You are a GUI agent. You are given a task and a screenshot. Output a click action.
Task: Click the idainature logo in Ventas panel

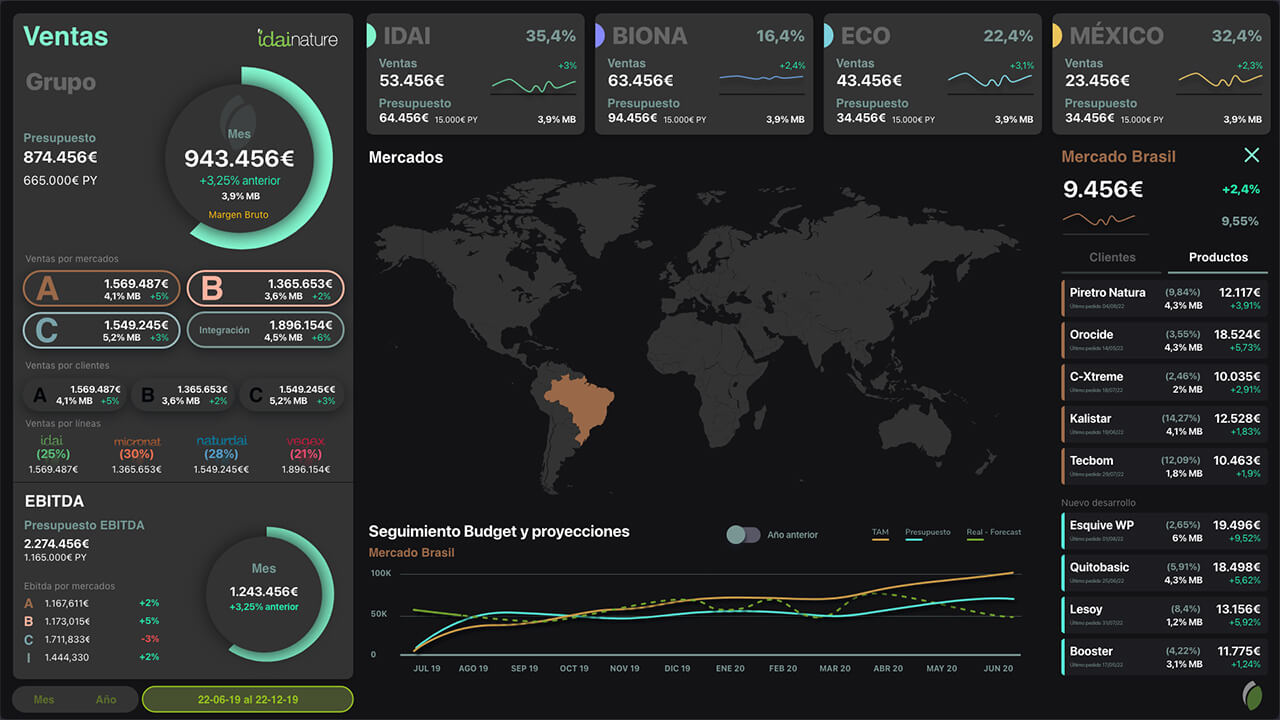pos(297,38)
